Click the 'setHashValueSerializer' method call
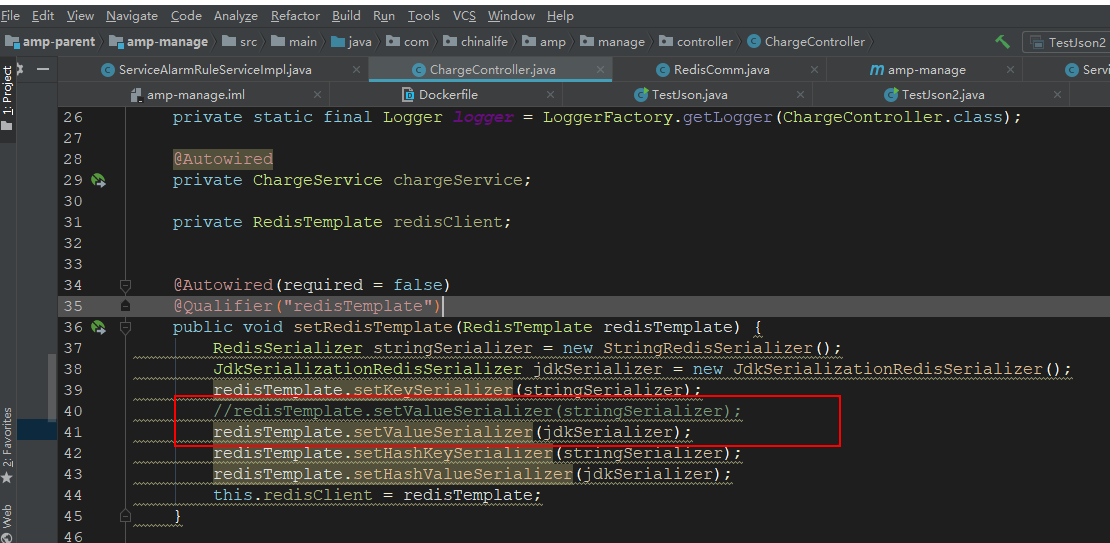The width and height of the screenshot is (1110, 543). click(x=464, y=474)
